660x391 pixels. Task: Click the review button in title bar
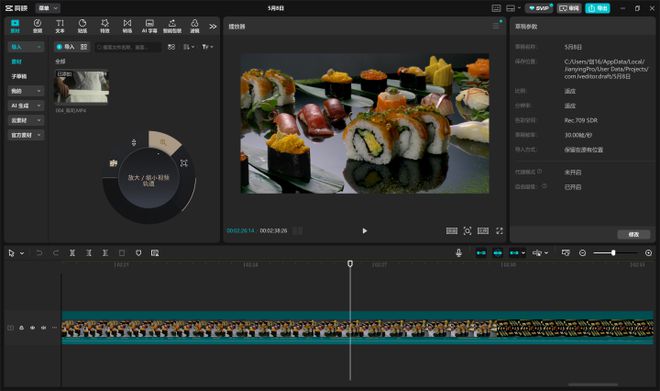(569, 8)
